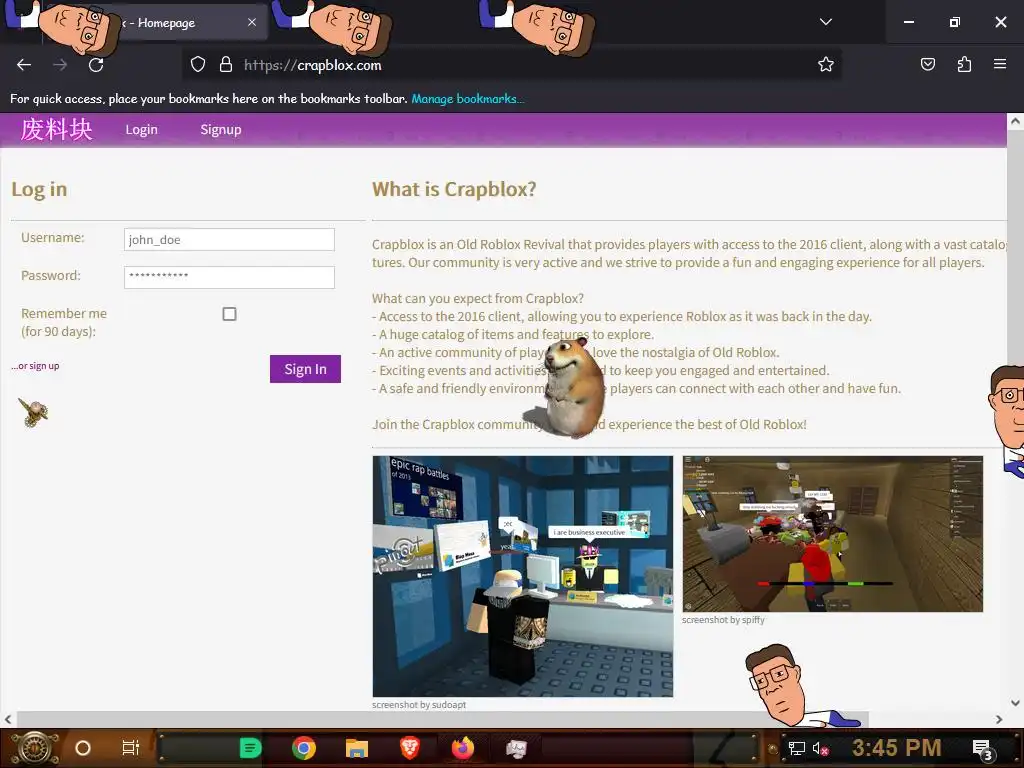Reload the current page
Screen dimensions: 1024x768
pyautogui.click(x=96, y=65)
